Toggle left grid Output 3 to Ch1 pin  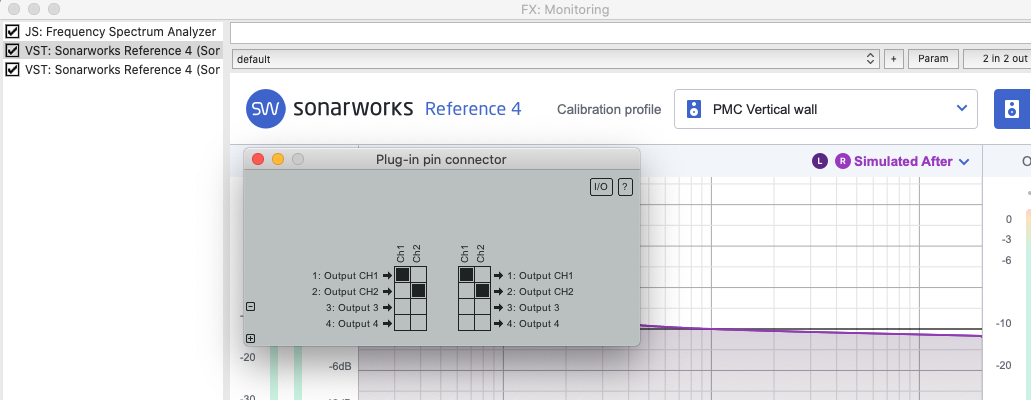(x=402, y=307)
